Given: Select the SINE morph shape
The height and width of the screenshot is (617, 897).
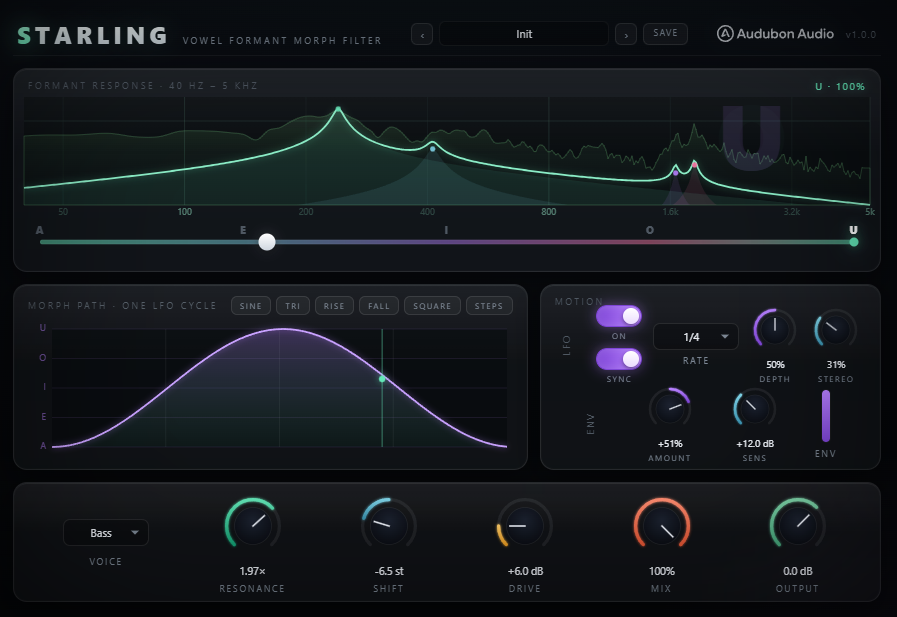Looking at the screenshot, I should pyautogui.click(x=251, y=306).
